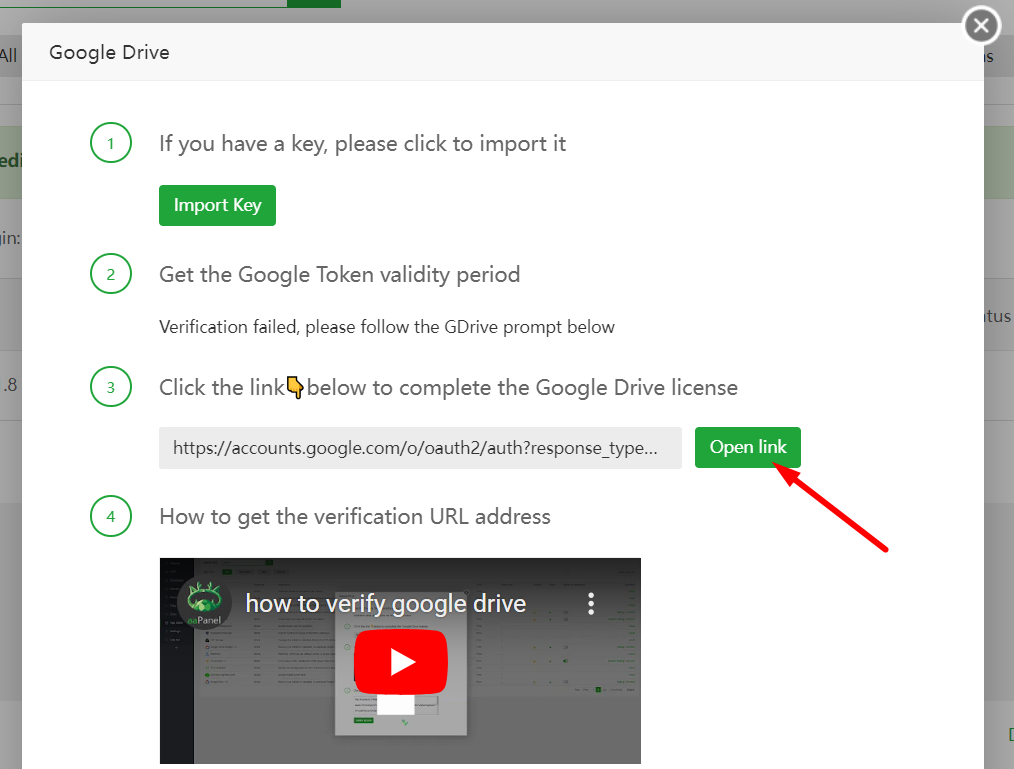Click 'Click the link below to complete the Google Drive license'
This screenshot has height=769, width=1014.
click(x=448, y=387)
